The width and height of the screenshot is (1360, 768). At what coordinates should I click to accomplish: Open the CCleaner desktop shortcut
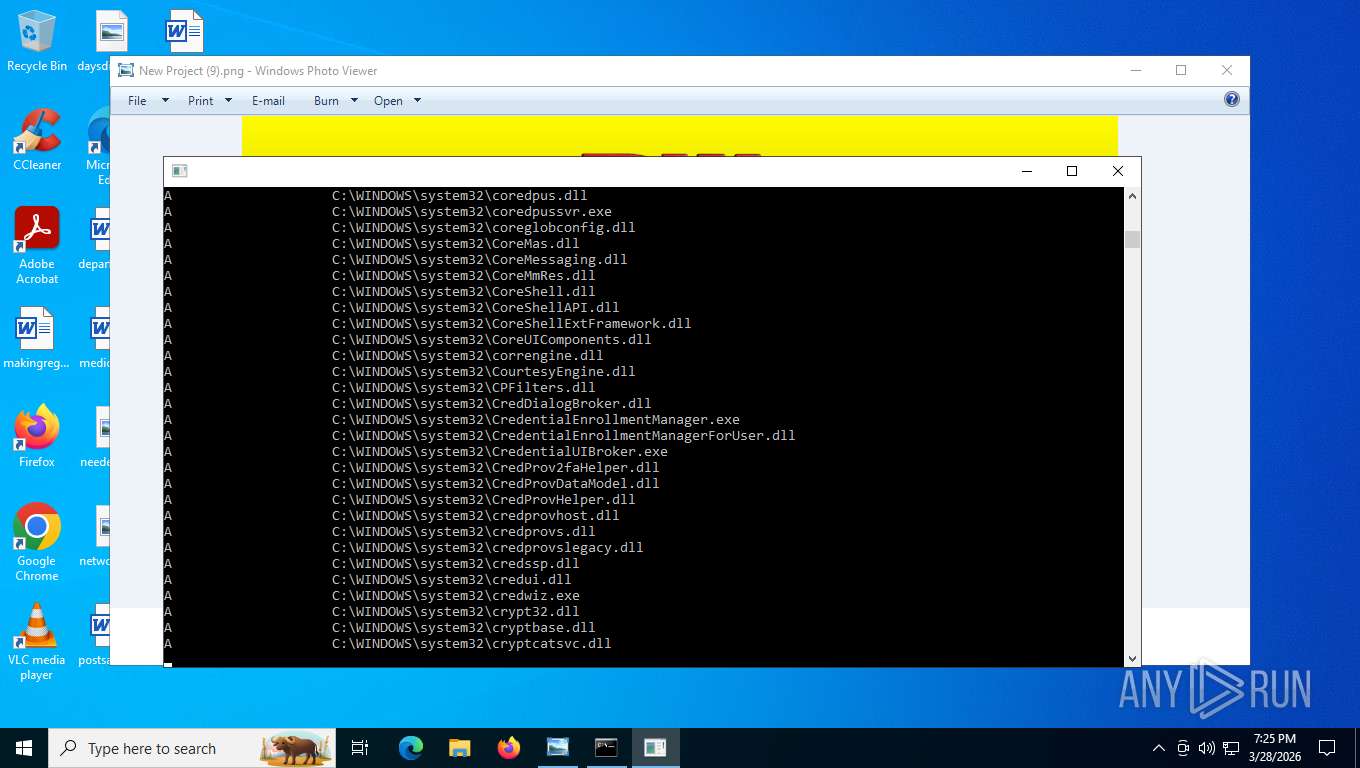[37, 140]
